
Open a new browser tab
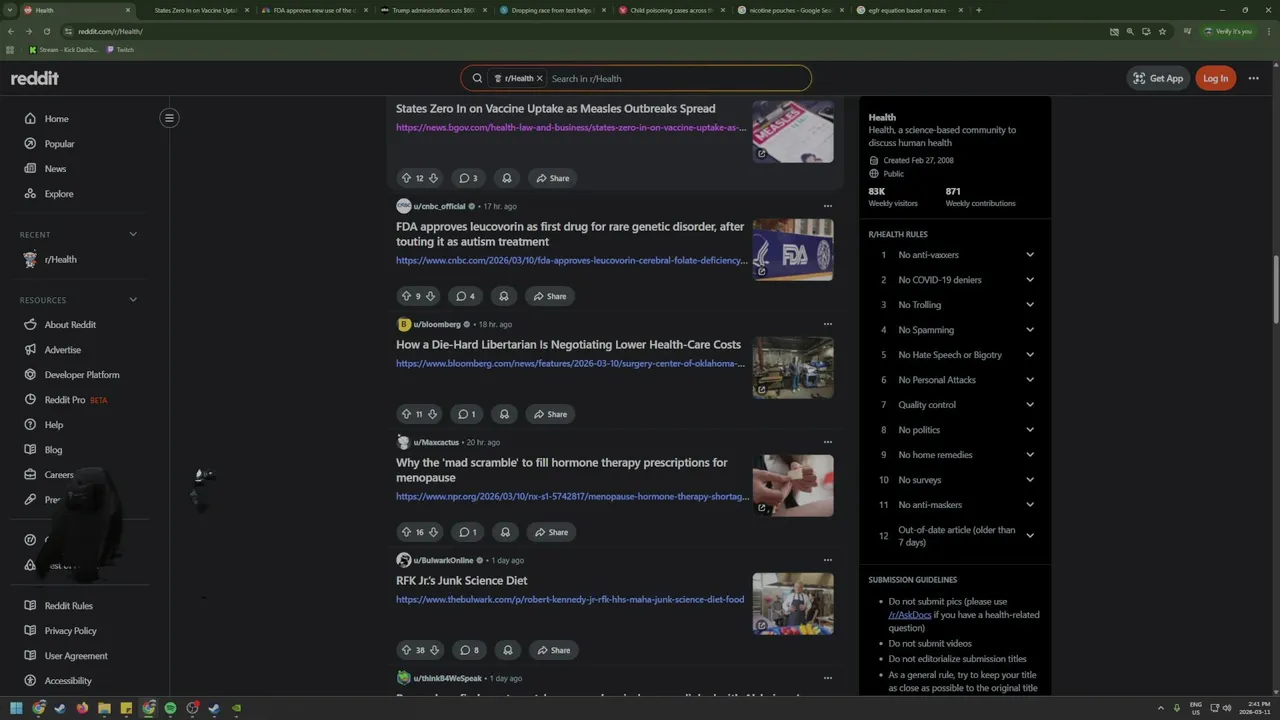point(978,10)
